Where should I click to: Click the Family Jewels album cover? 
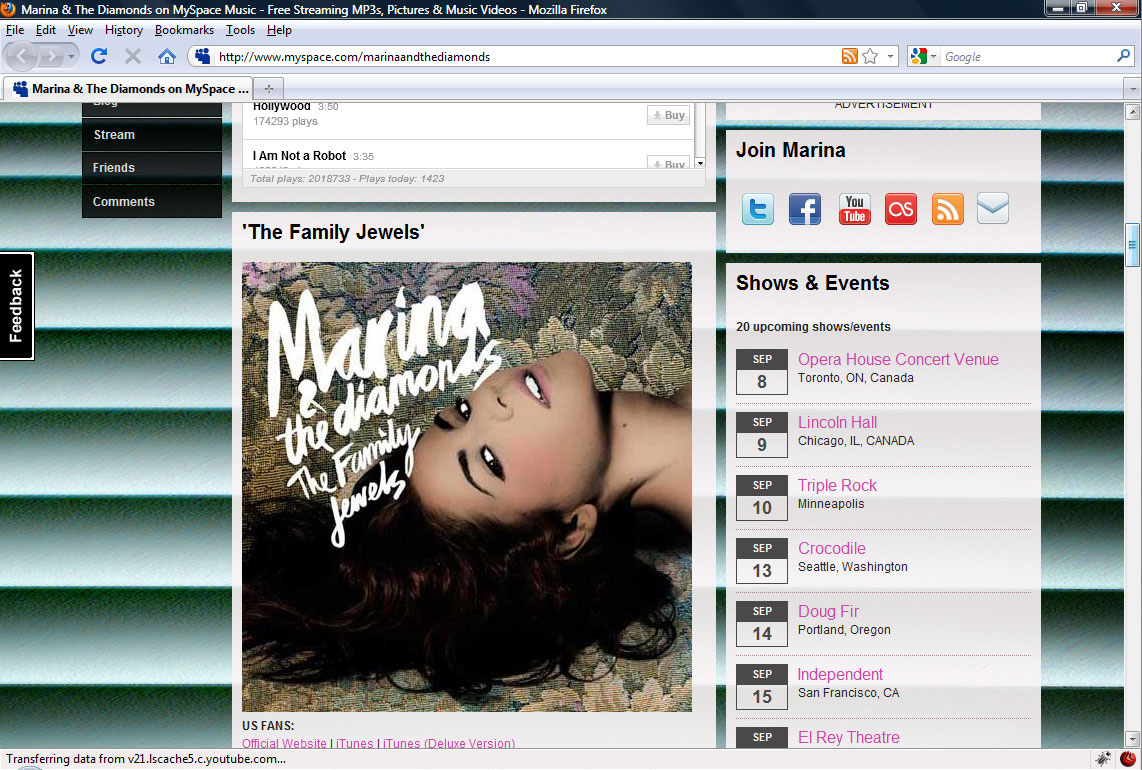coord(467,487)
